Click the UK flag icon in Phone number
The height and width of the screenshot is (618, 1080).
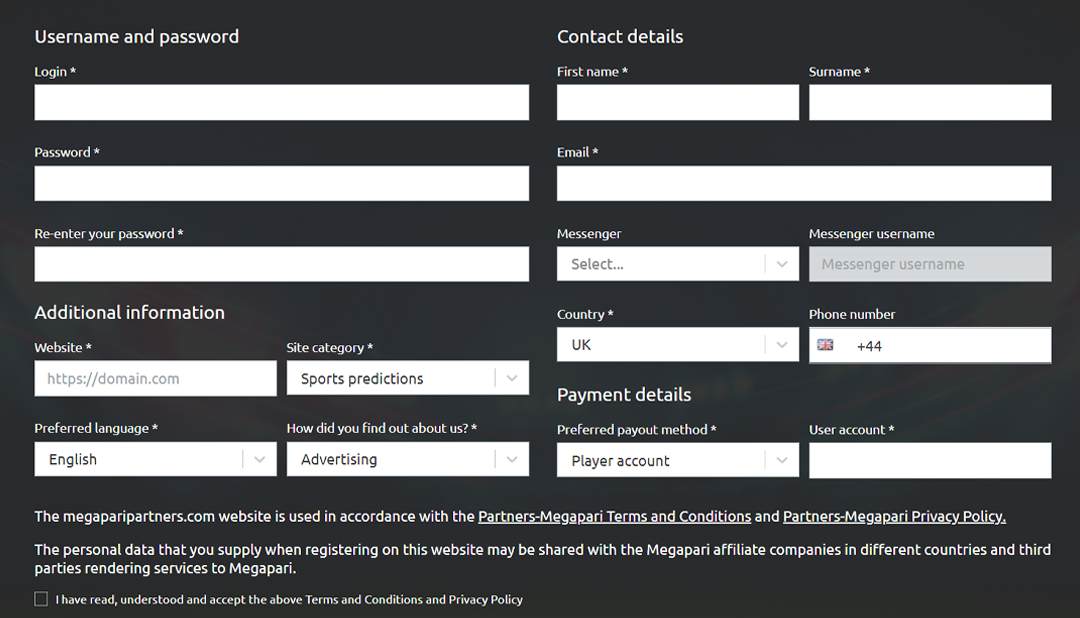point(825,345)
